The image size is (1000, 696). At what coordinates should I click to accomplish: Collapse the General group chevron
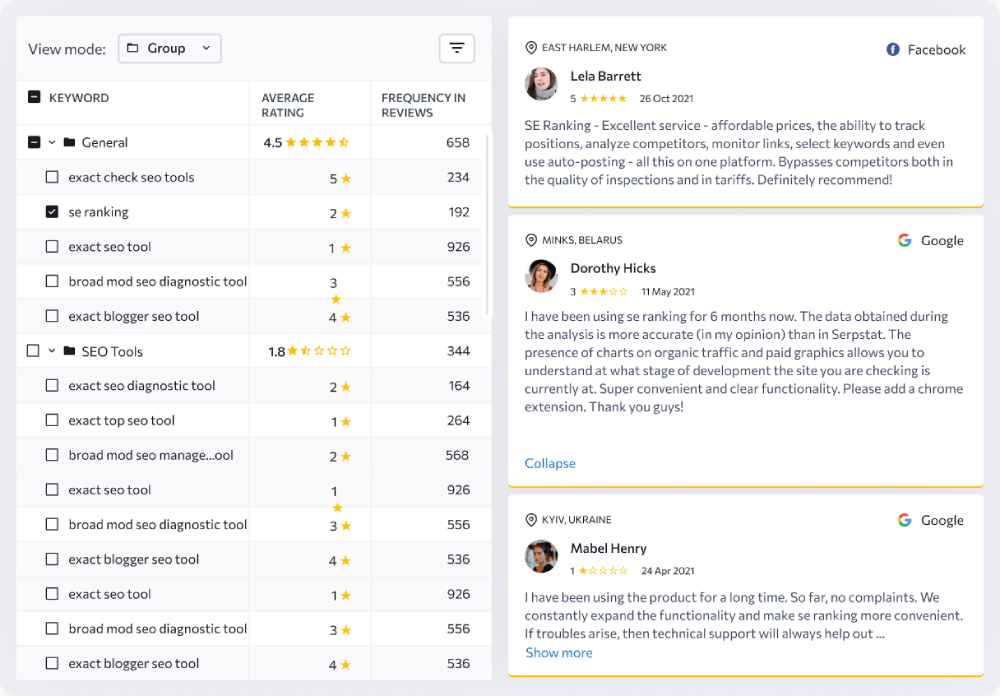(x=52, y=142)
